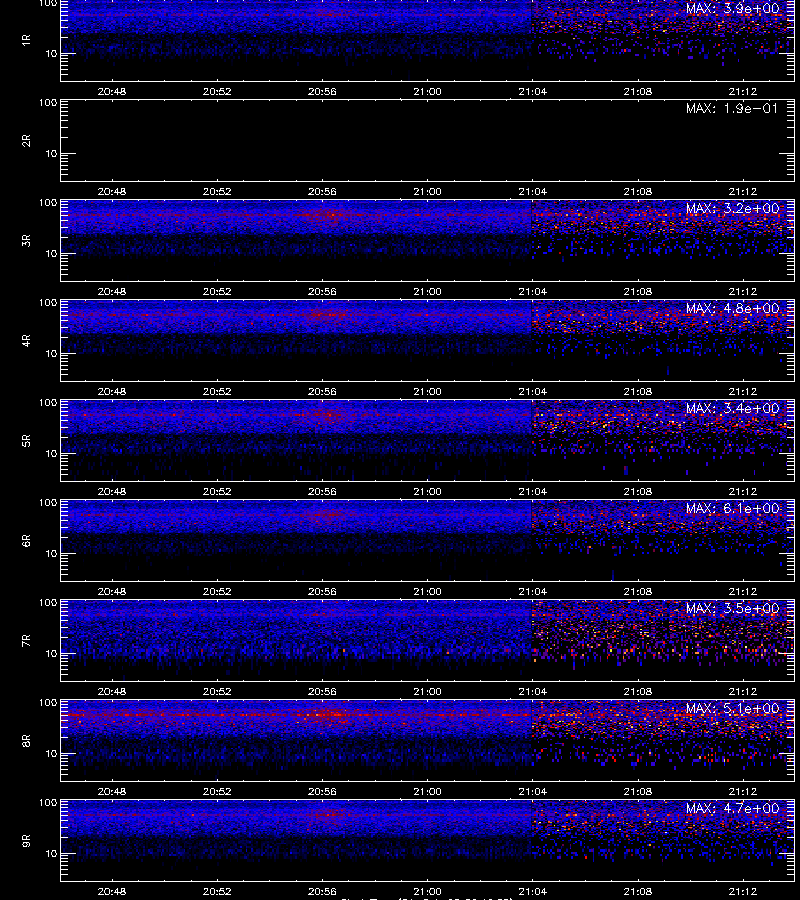Click the 8R spectrogram plot area
Screen dimensions: 800x900
pyautogui.click(x=427, y=740)
